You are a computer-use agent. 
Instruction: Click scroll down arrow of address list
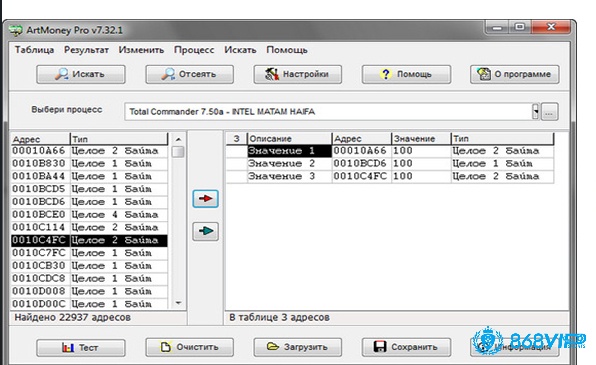178,303
